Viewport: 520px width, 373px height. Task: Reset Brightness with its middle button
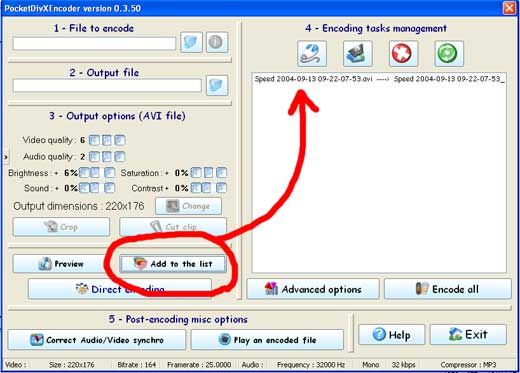point(95,173)
